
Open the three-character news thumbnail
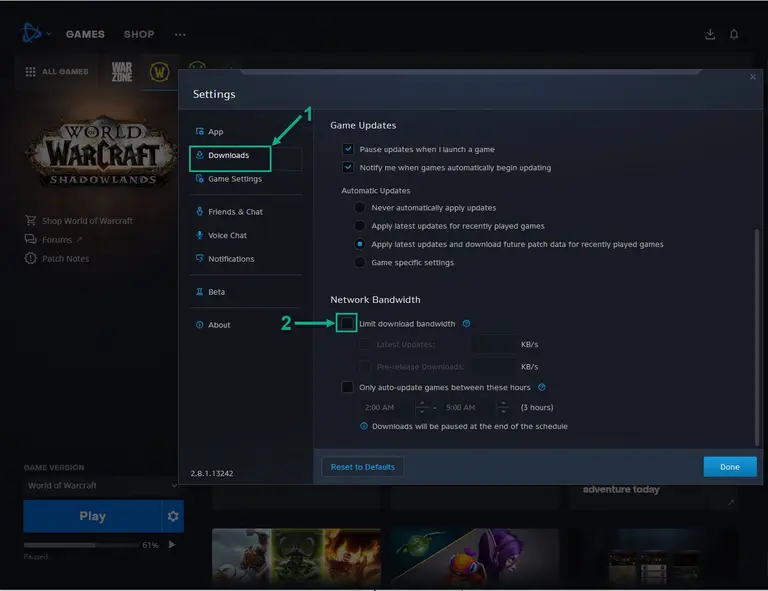[x=296, y=557]
